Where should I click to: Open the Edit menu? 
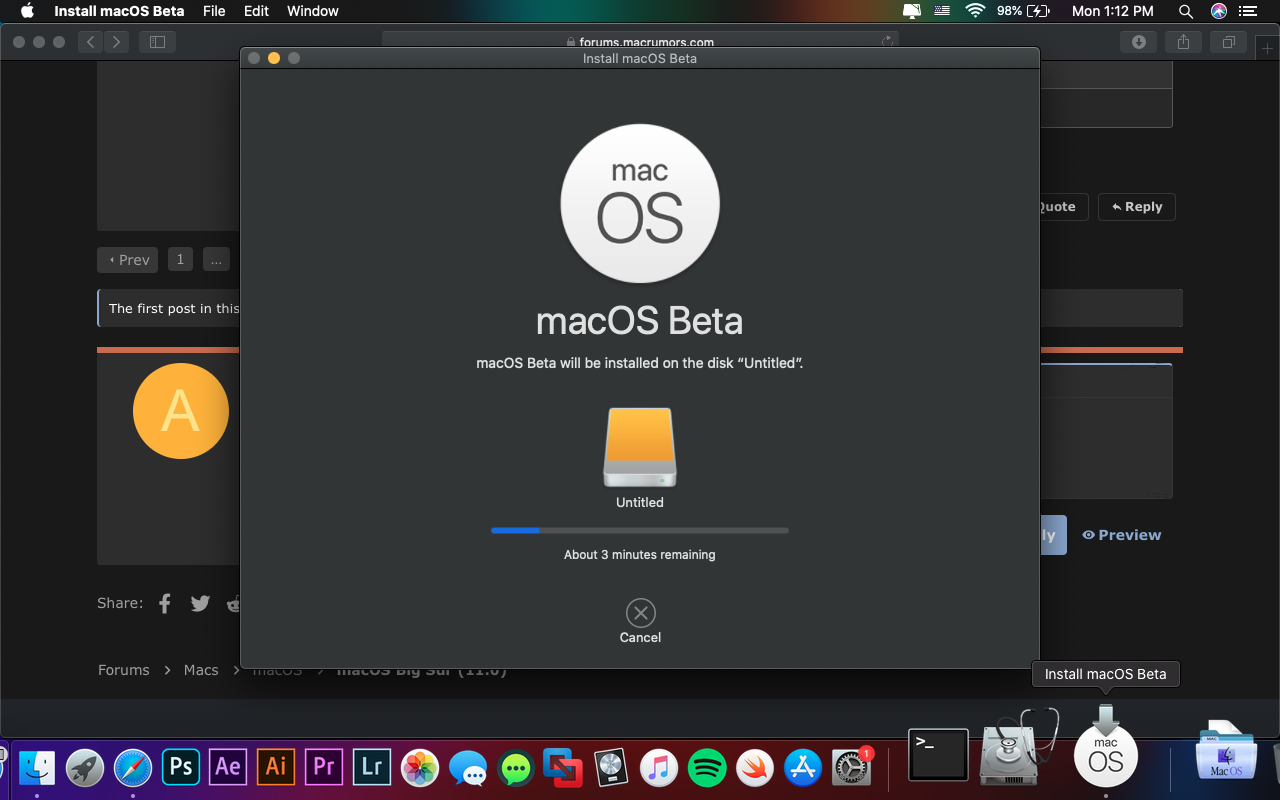pyautogui.click(x=257, y=11)
